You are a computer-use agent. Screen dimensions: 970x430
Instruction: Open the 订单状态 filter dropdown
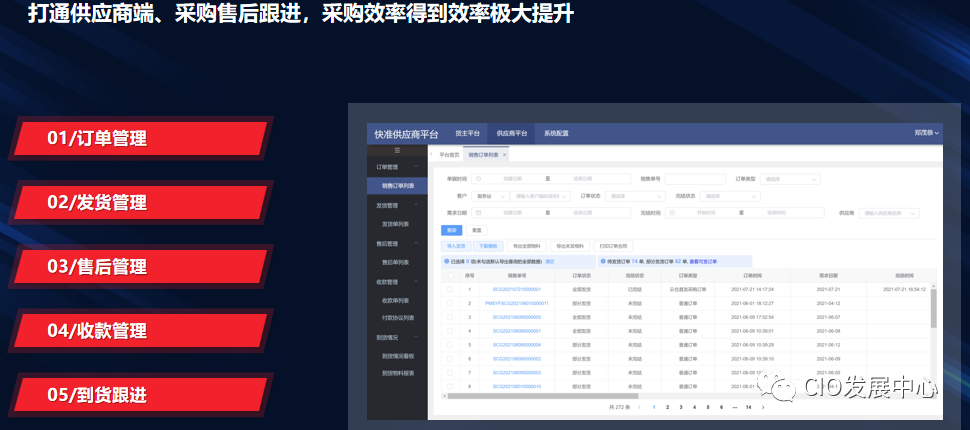635,196
